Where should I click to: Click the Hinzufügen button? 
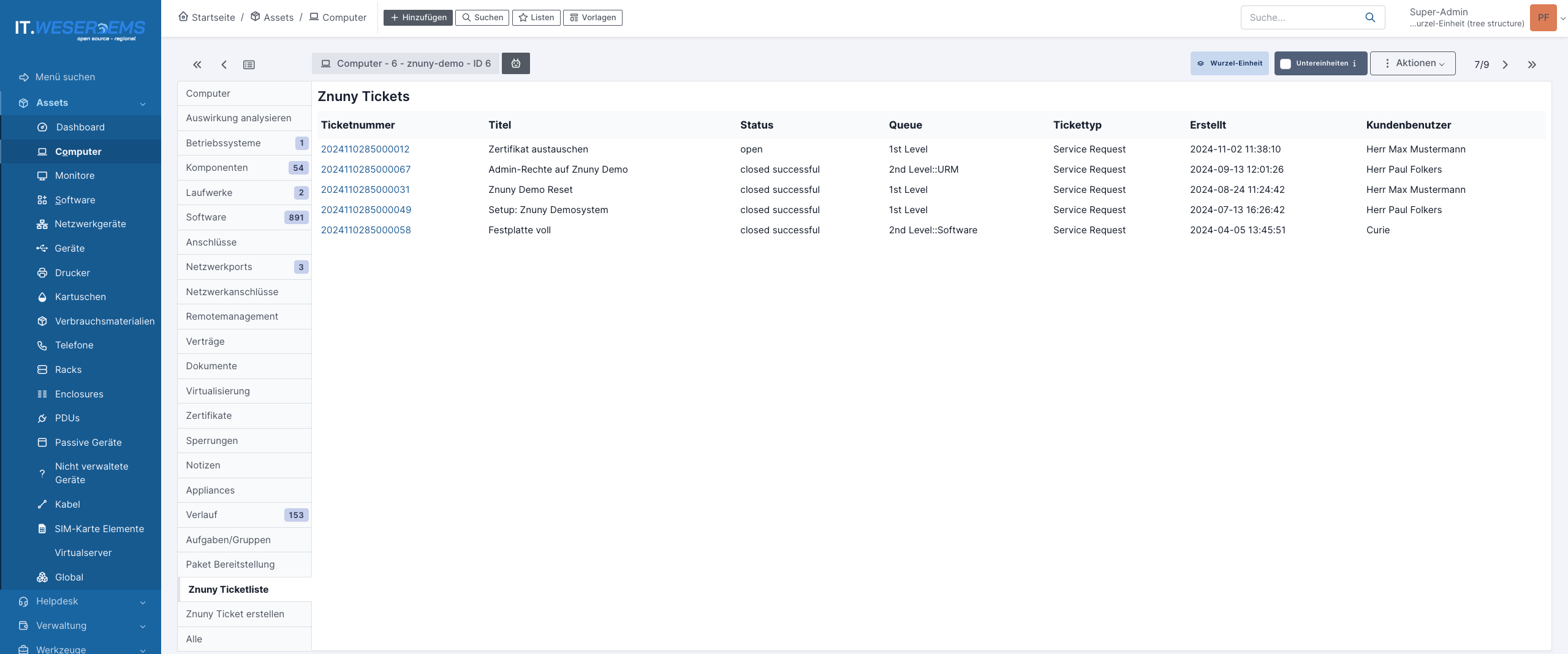pyautogui.click(x=419, y=18)
